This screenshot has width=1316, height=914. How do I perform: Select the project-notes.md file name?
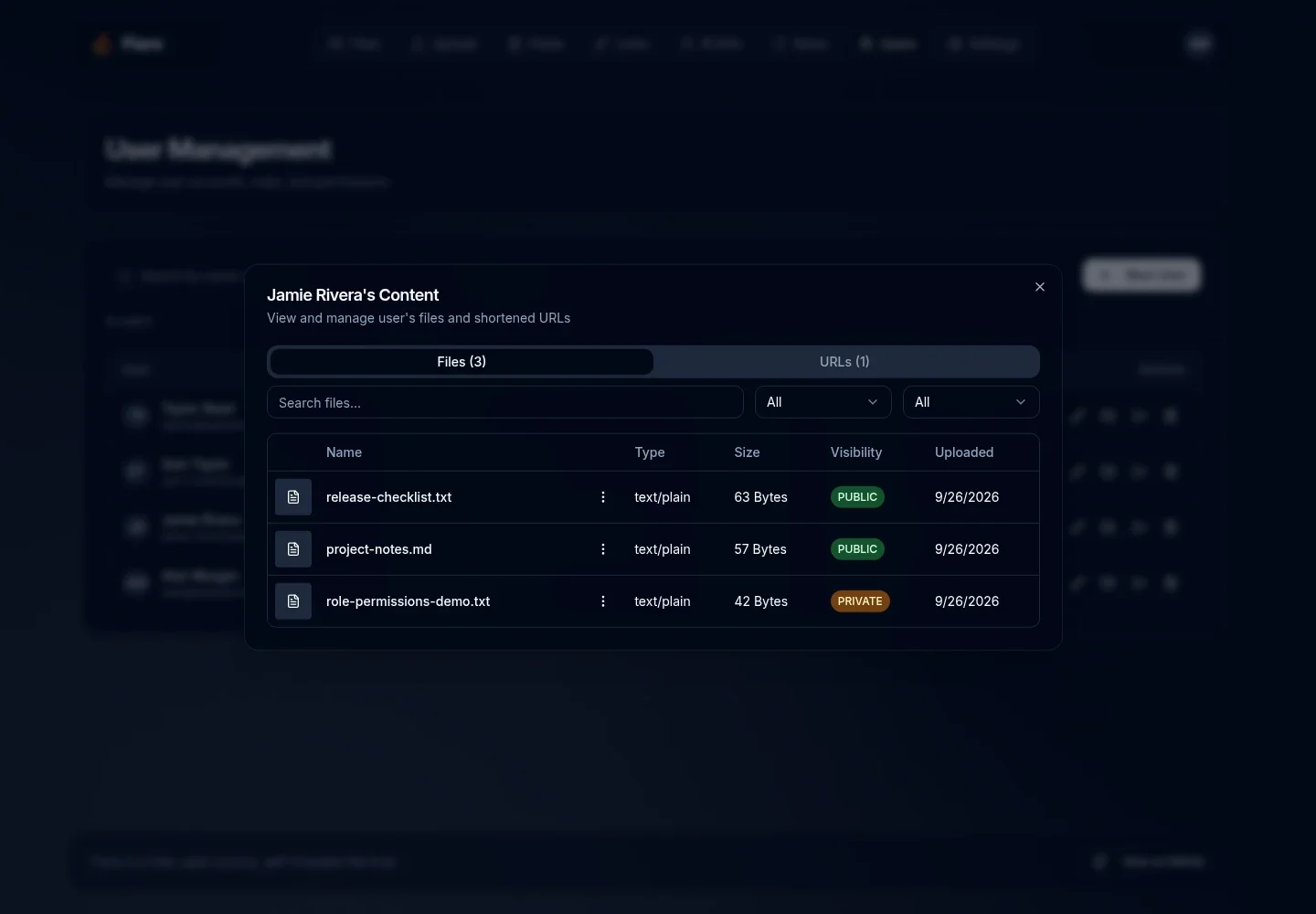379,549
